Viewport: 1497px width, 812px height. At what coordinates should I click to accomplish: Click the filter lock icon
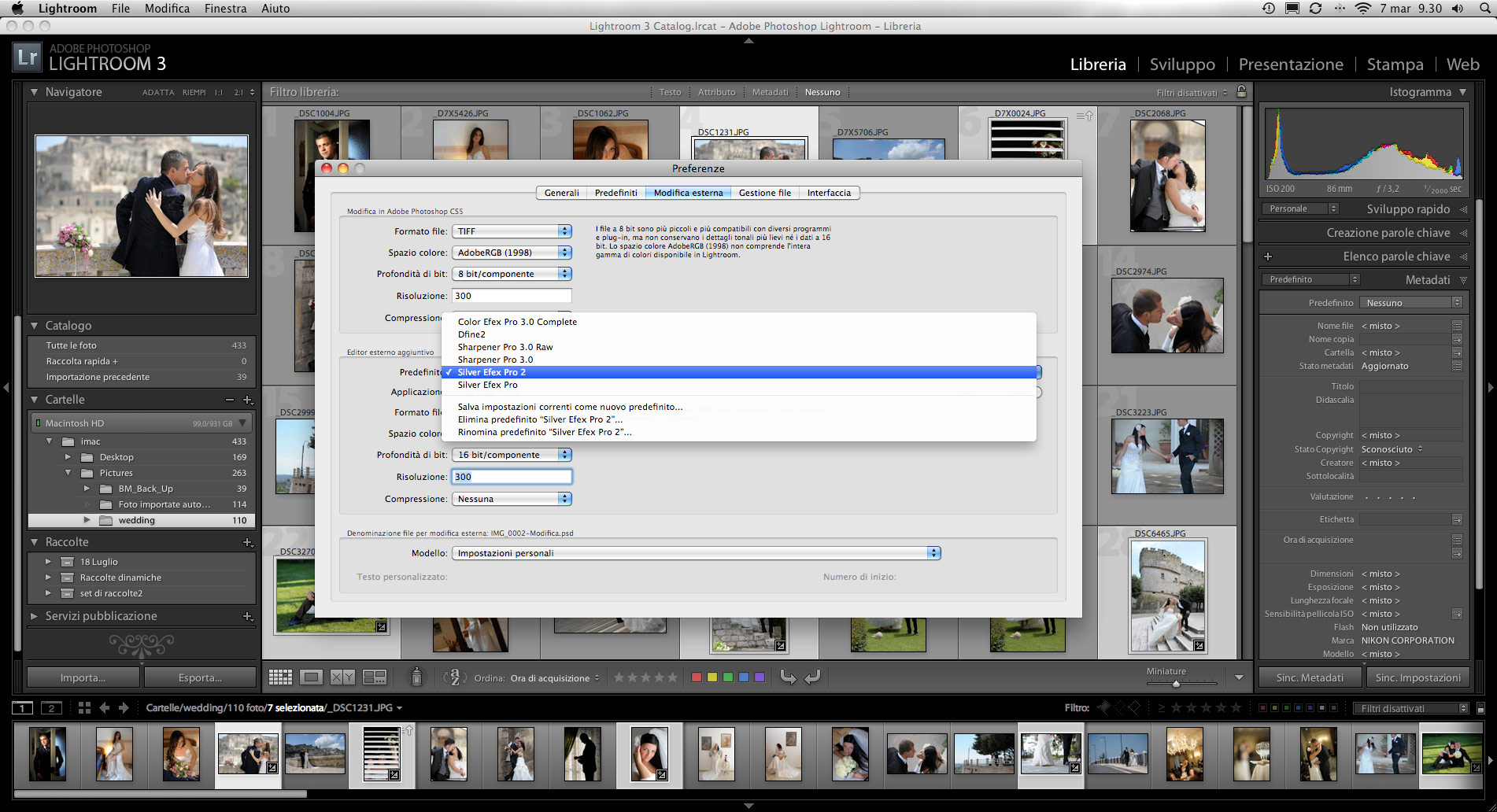point(1241,91)
